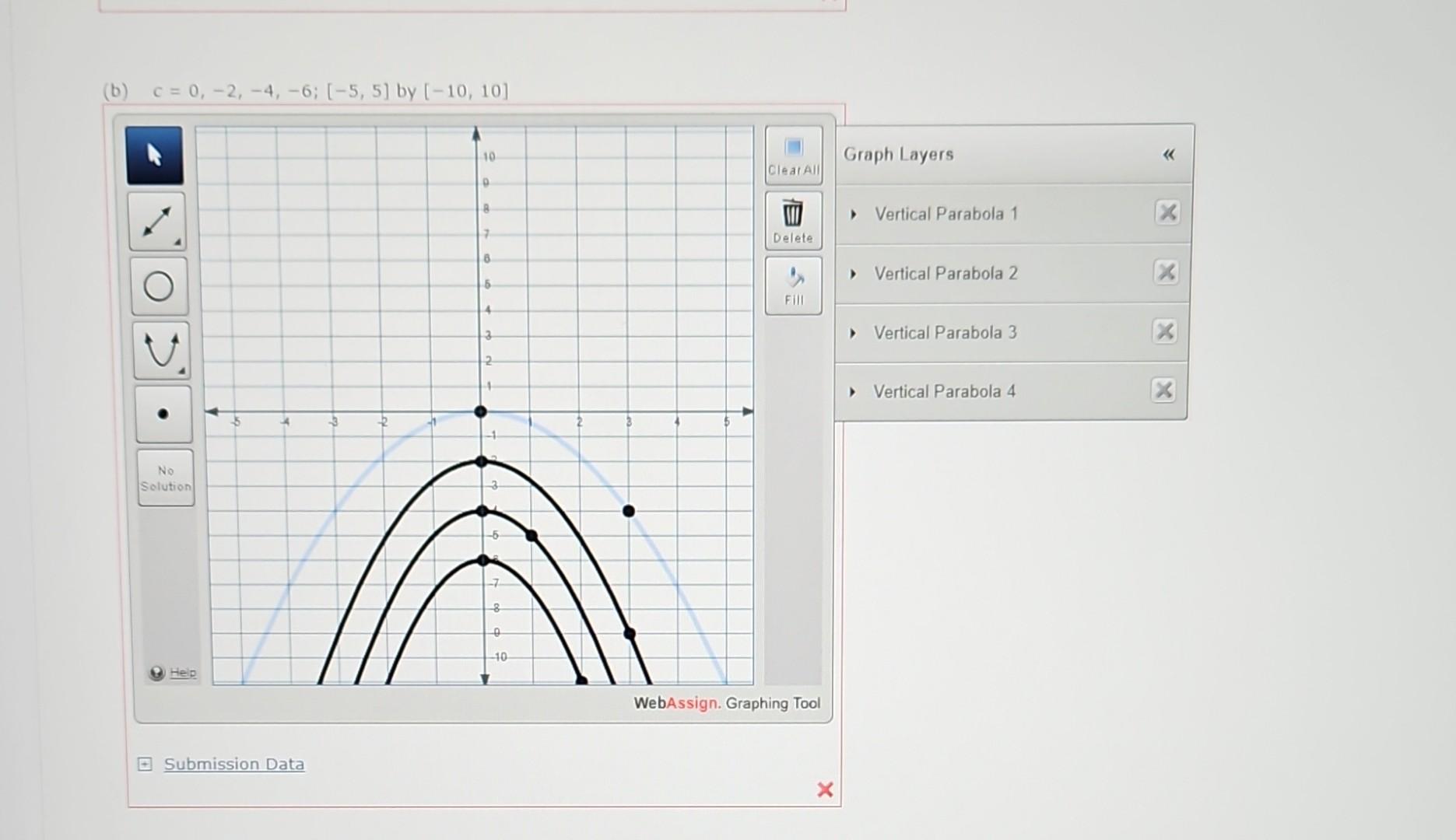Select the point plotting tool
This screenshot has height=840, width=1456.
[163, 413]
